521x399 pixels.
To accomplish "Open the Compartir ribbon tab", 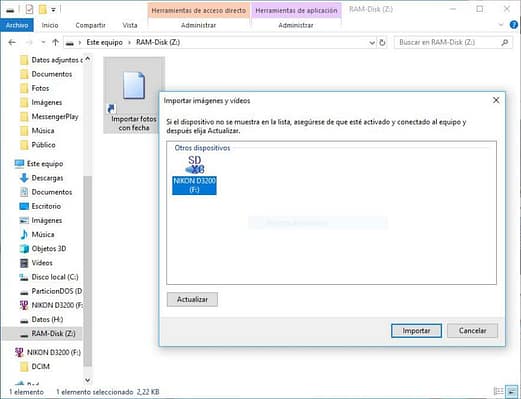I will 90,25.
